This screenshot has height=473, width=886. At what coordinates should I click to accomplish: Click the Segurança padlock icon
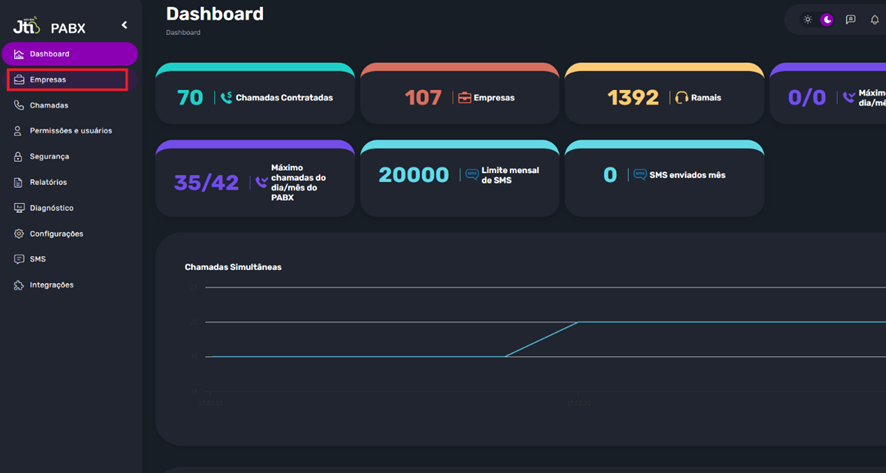(x=19, y=157)
